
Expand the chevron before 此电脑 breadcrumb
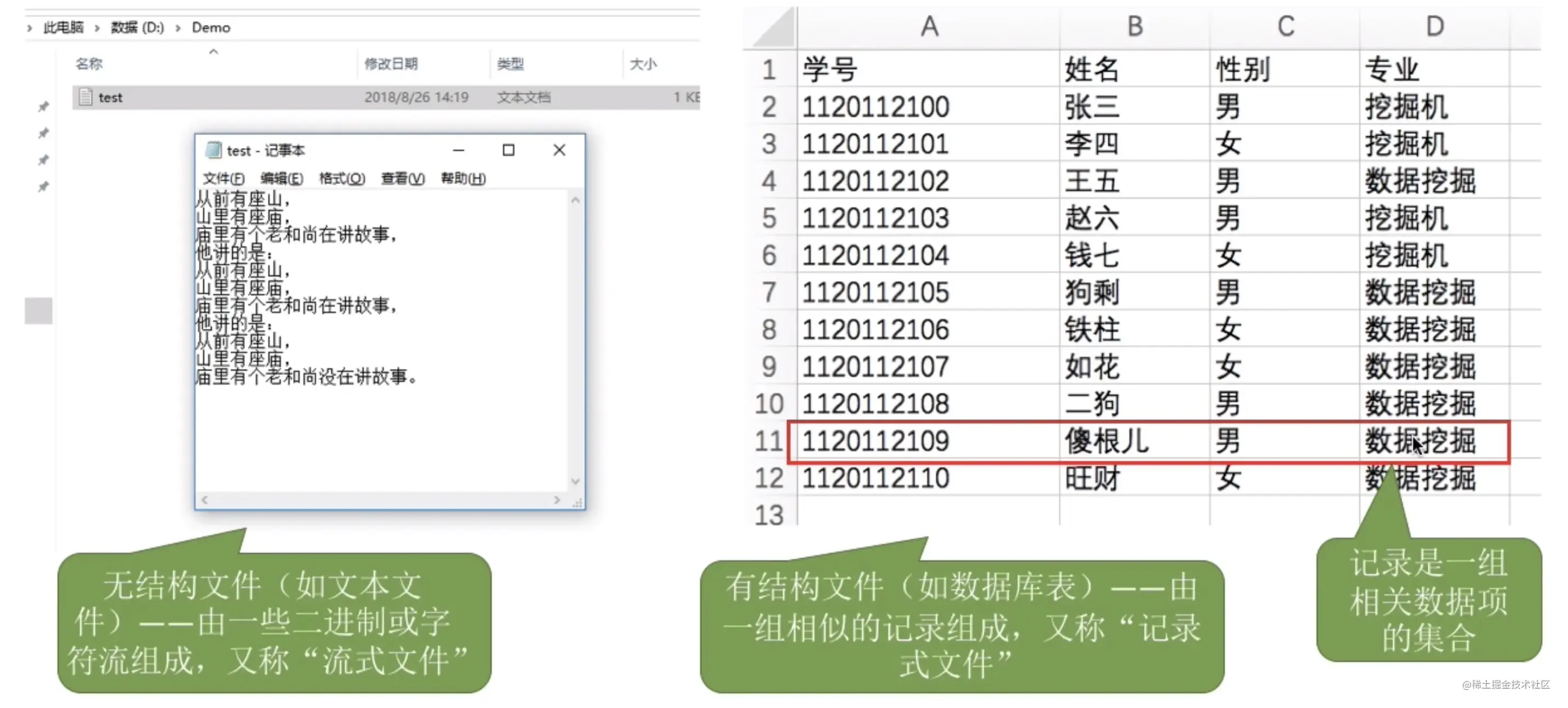(29, 27)
